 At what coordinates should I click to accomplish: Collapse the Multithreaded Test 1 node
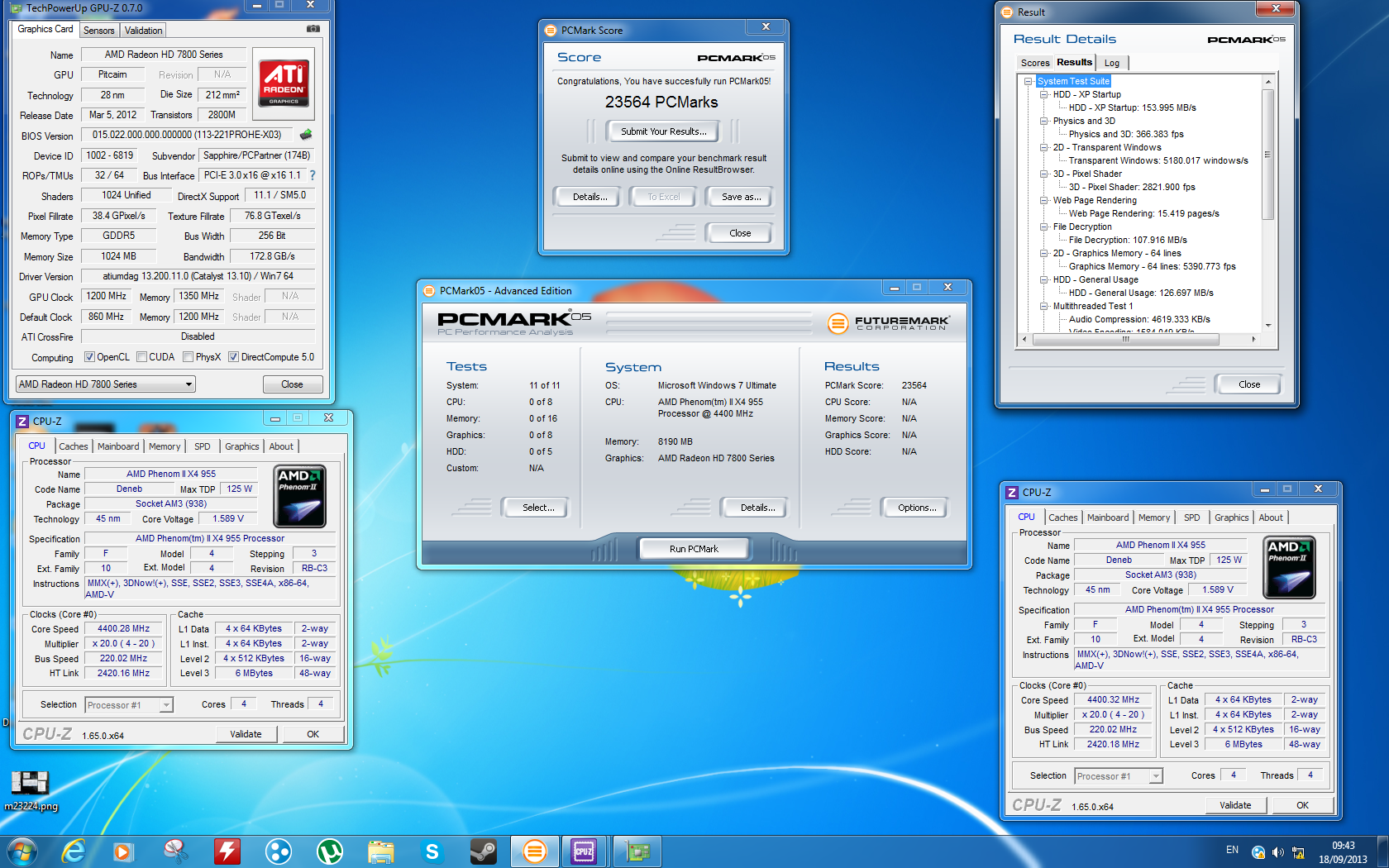(1043, 306)
